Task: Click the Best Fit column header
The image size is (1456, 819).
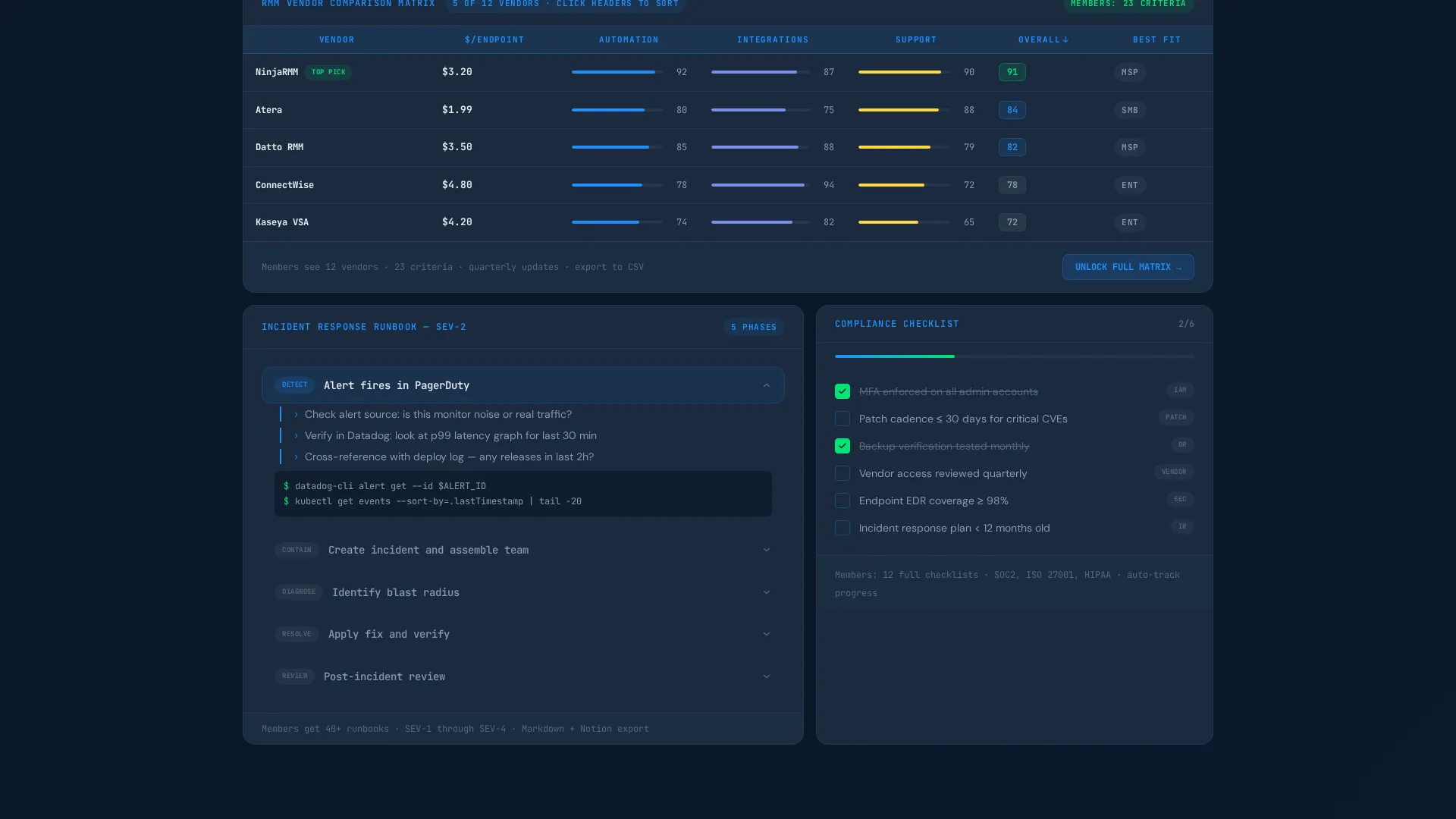Action: [x=1156, y=39]
